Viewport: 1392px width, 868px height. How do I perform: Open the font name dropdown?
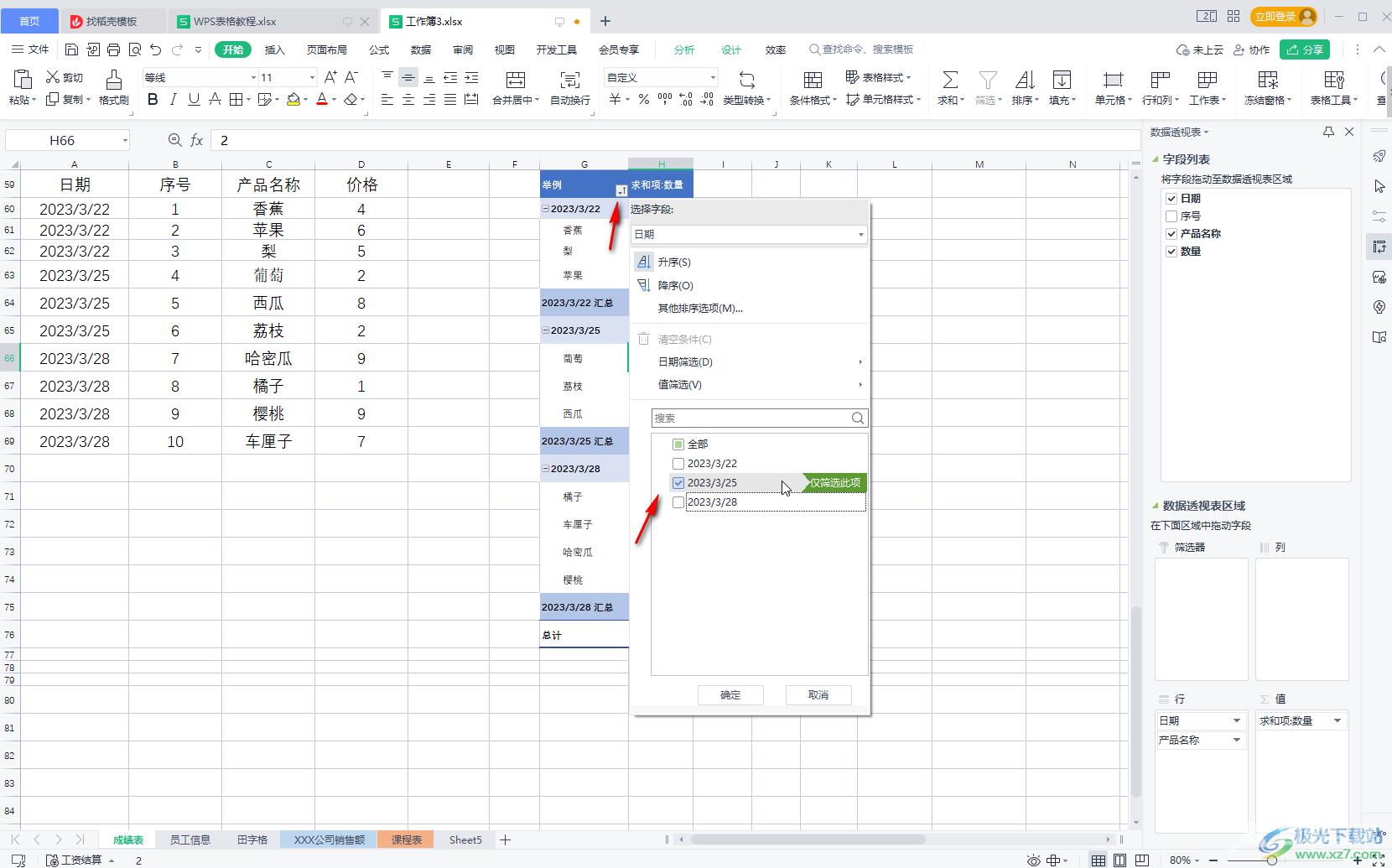tap(253, 77)
